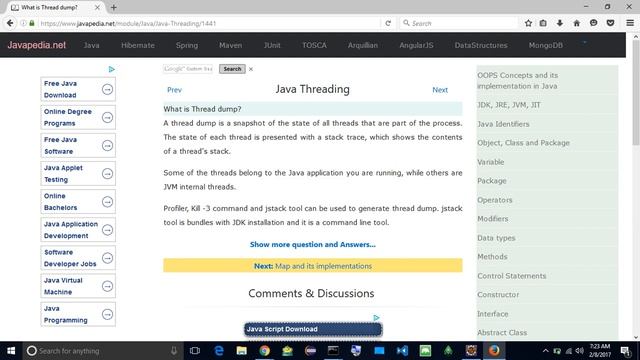Open the Abstract Class sidebar topic
This screenshot has width=640, height=360.
(502, 333)
